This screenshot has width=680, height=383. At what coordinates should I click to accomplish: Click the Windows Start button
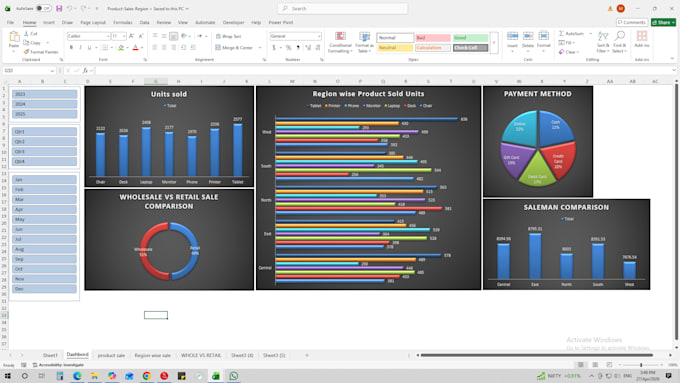click(x=8, y=376)
